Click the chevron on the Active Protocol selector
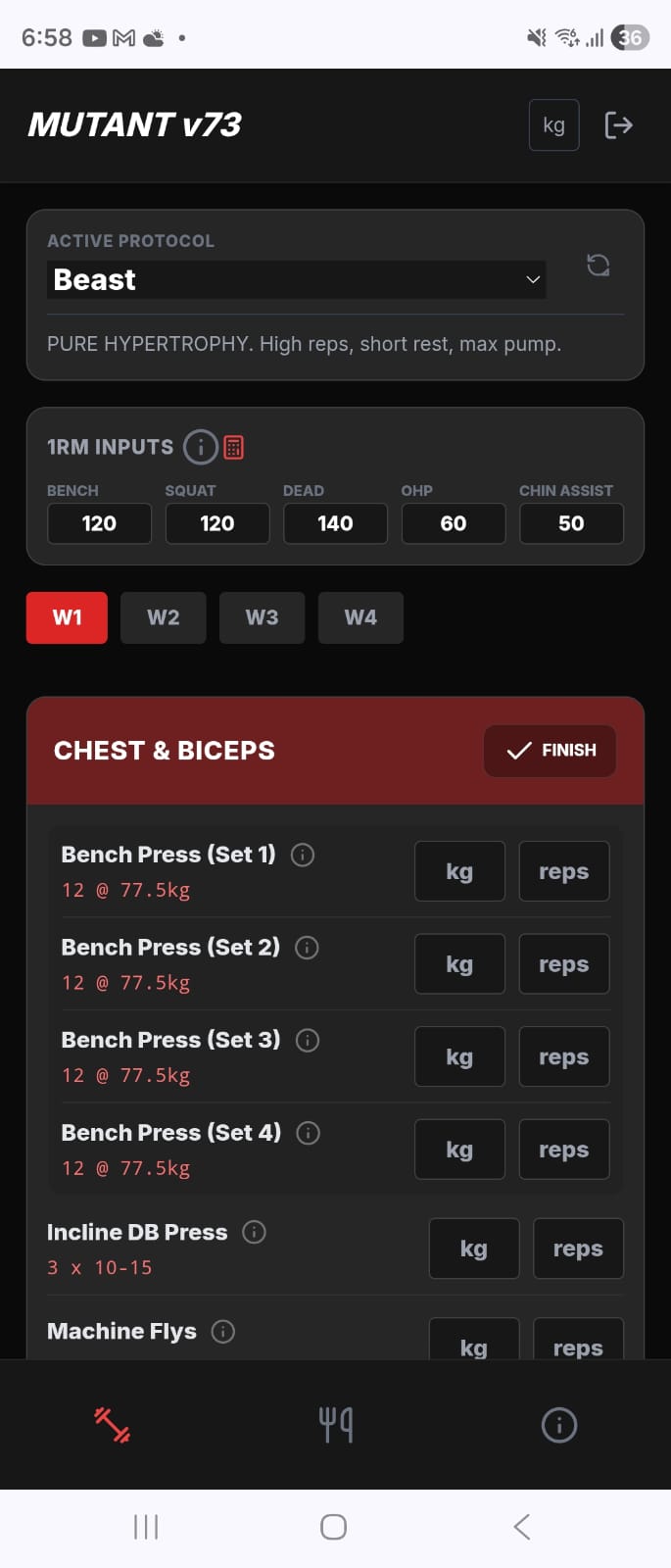Viewport: 671px width, 1568px height. coord(532,279)
